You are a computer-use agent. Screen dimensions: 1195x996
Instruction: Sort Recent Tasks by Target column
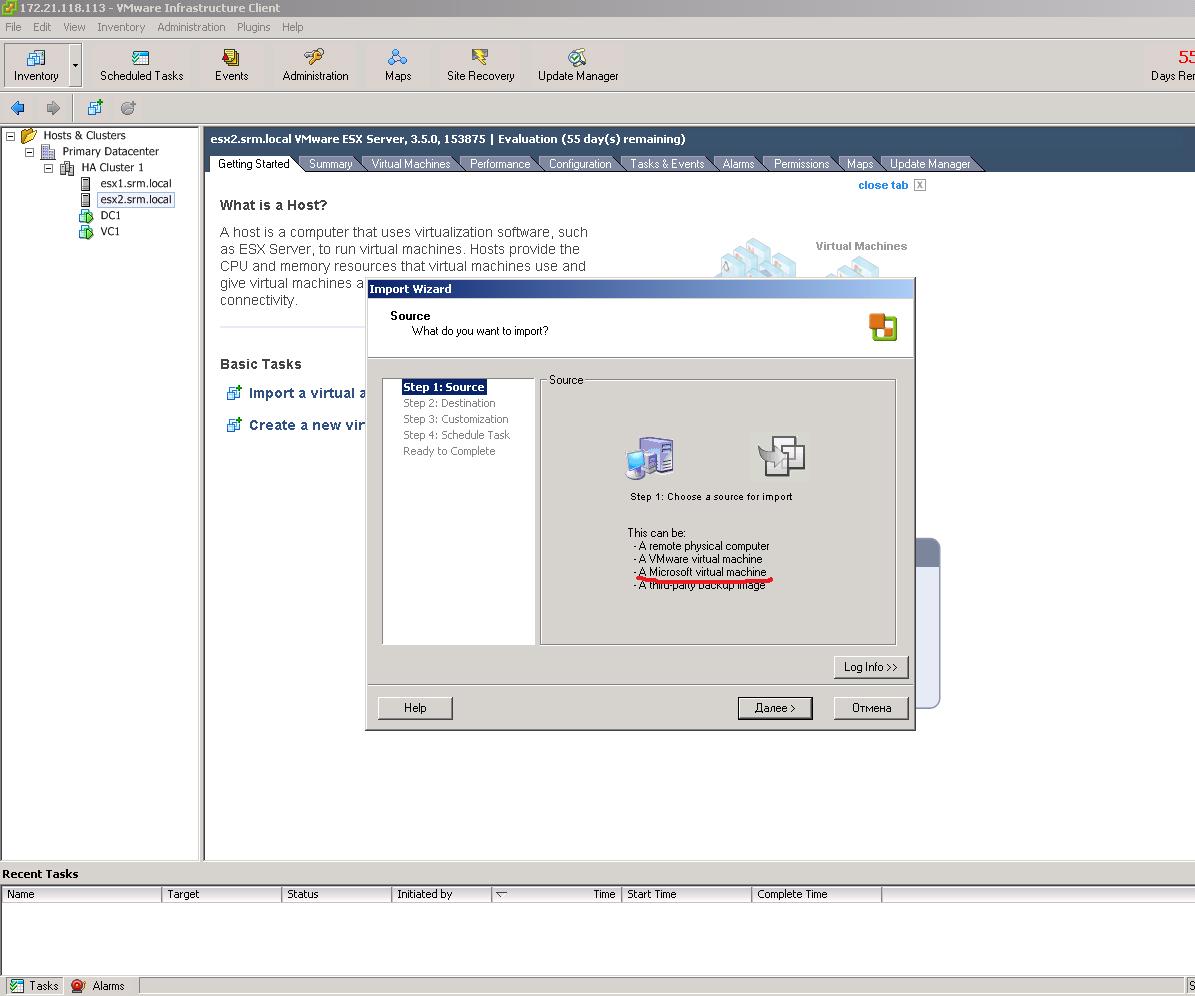click(221, 894)
